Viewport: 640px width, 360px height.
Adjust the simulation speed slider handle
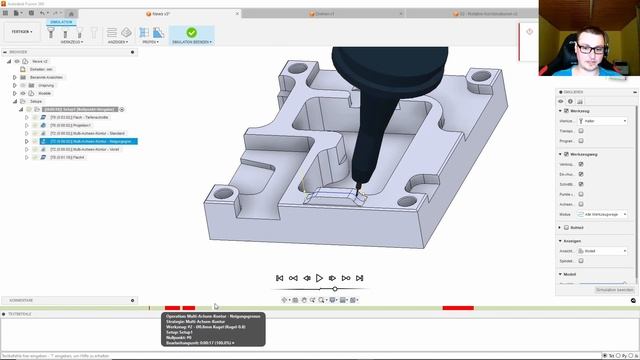pos(335,289)
